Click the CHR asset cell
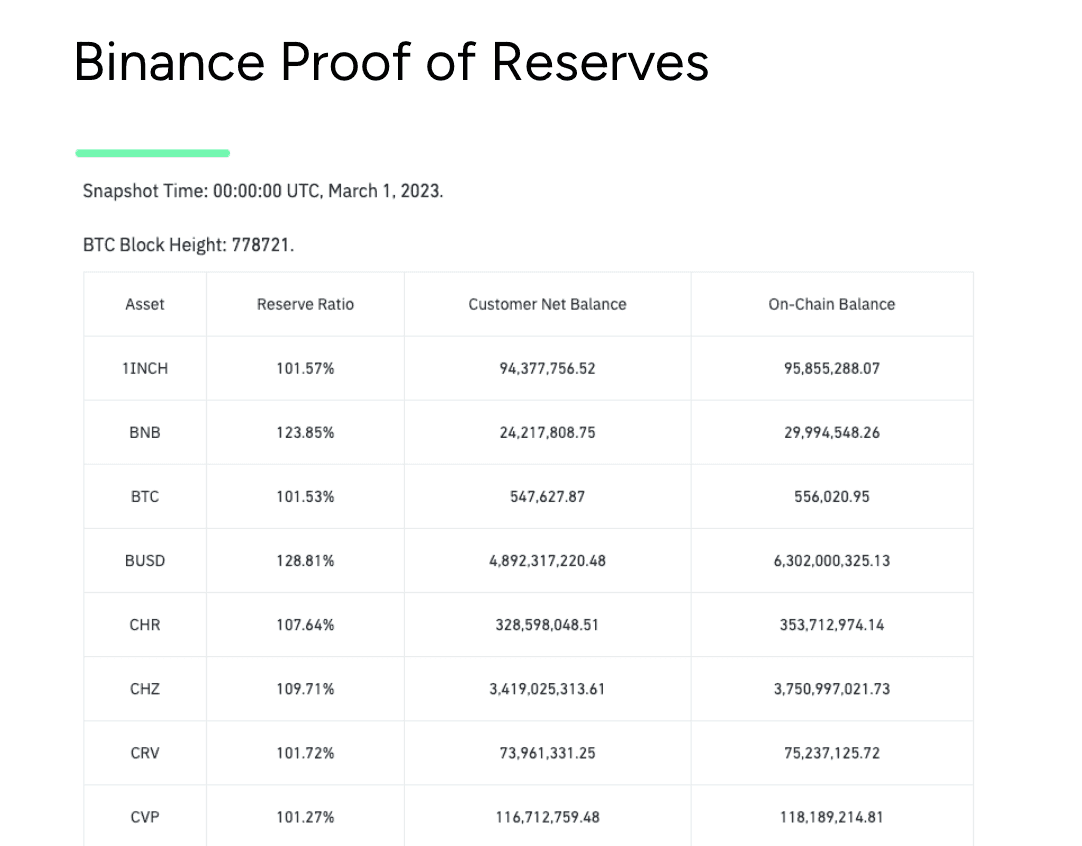This screenshot has width=1082, height=846. pos(145,624)
